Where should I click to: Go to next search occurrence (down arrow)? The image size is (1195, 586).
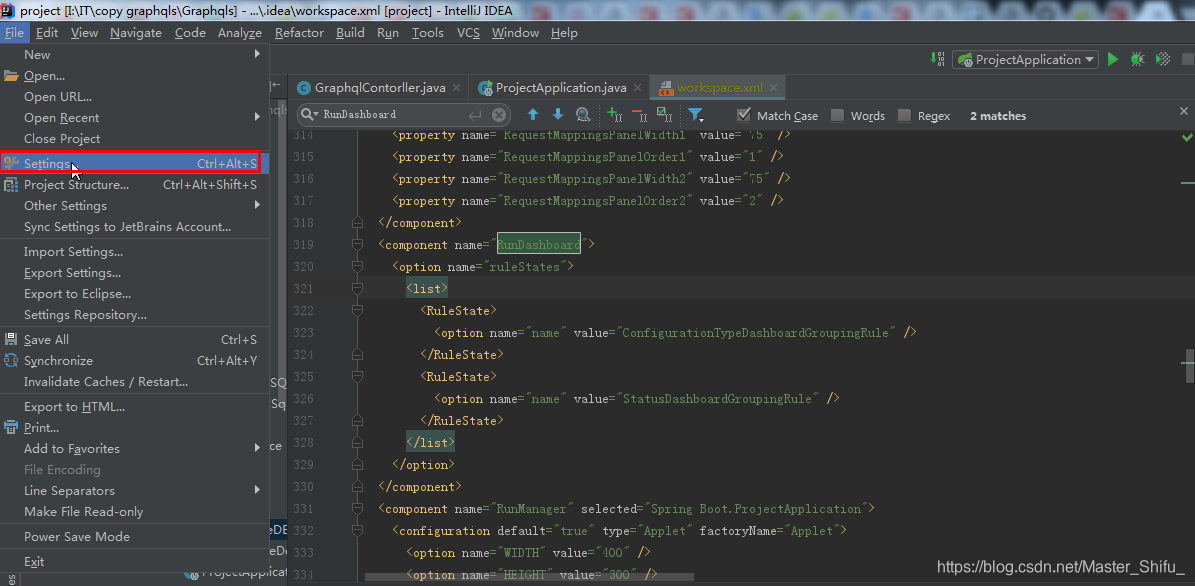pyautogui.click(x=558, y=115)
